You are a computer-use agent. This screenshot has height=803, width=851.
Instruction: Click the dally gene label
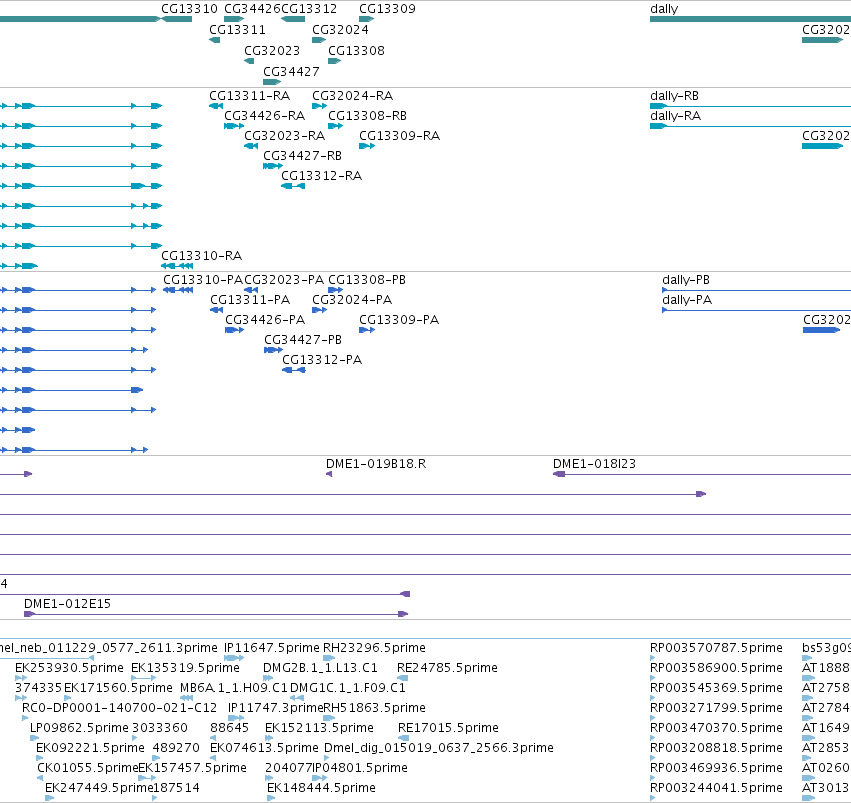pos(664,9)
